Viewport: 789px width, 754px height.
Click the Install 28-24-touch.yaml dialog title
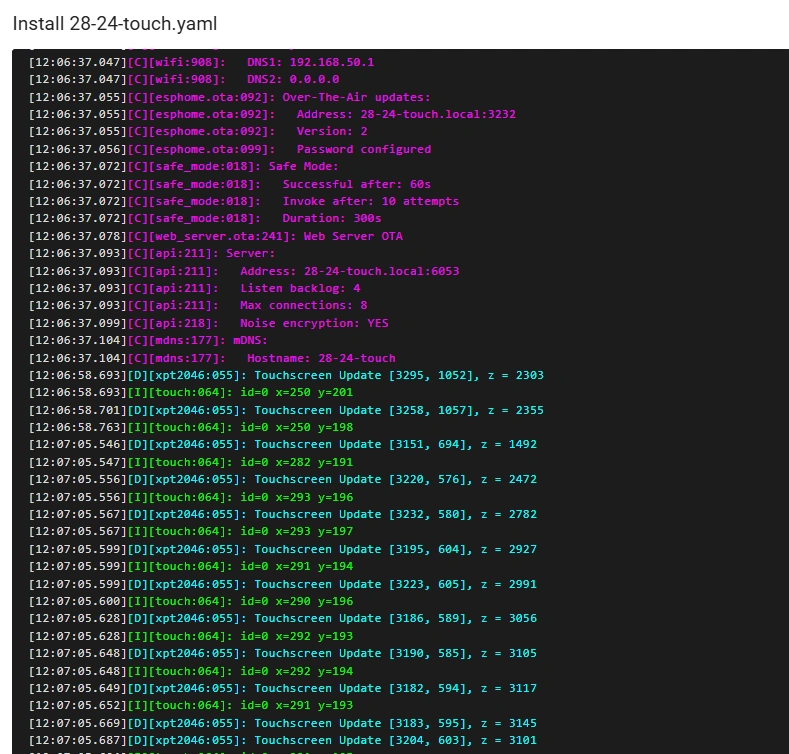[x=115, y=23]
